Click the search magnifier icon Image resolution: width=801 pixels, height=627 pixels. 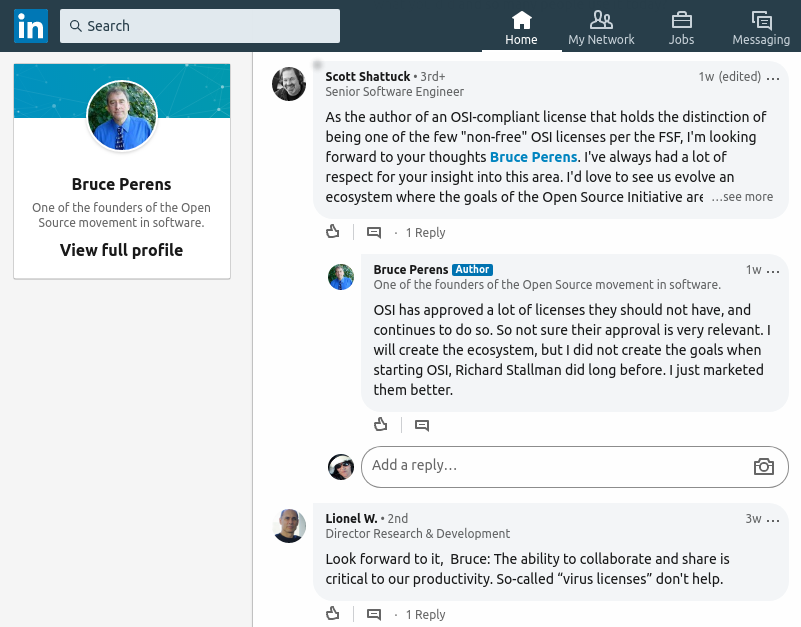(76, 26)
